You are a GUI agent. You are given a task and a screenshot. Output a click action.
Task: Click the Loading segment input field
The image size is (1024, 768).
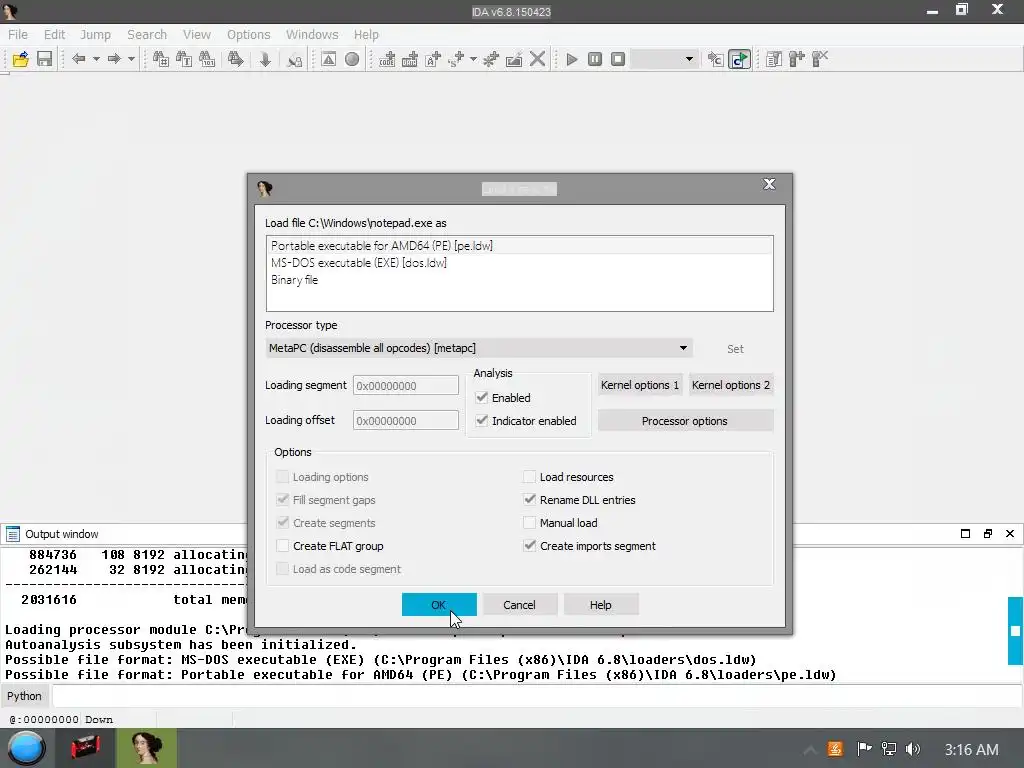click(406, 385)
